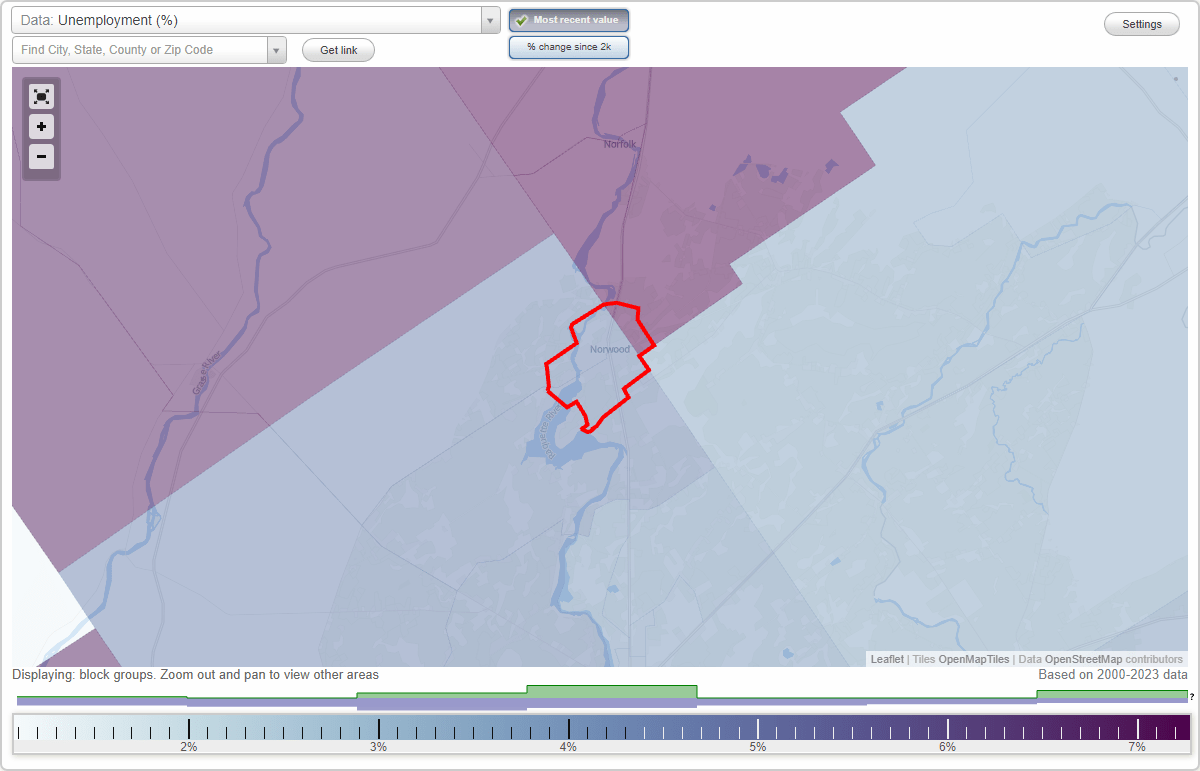Click the green histogram bar above the legend
This screenshot has width=1200, height=771.
[612, 692]
